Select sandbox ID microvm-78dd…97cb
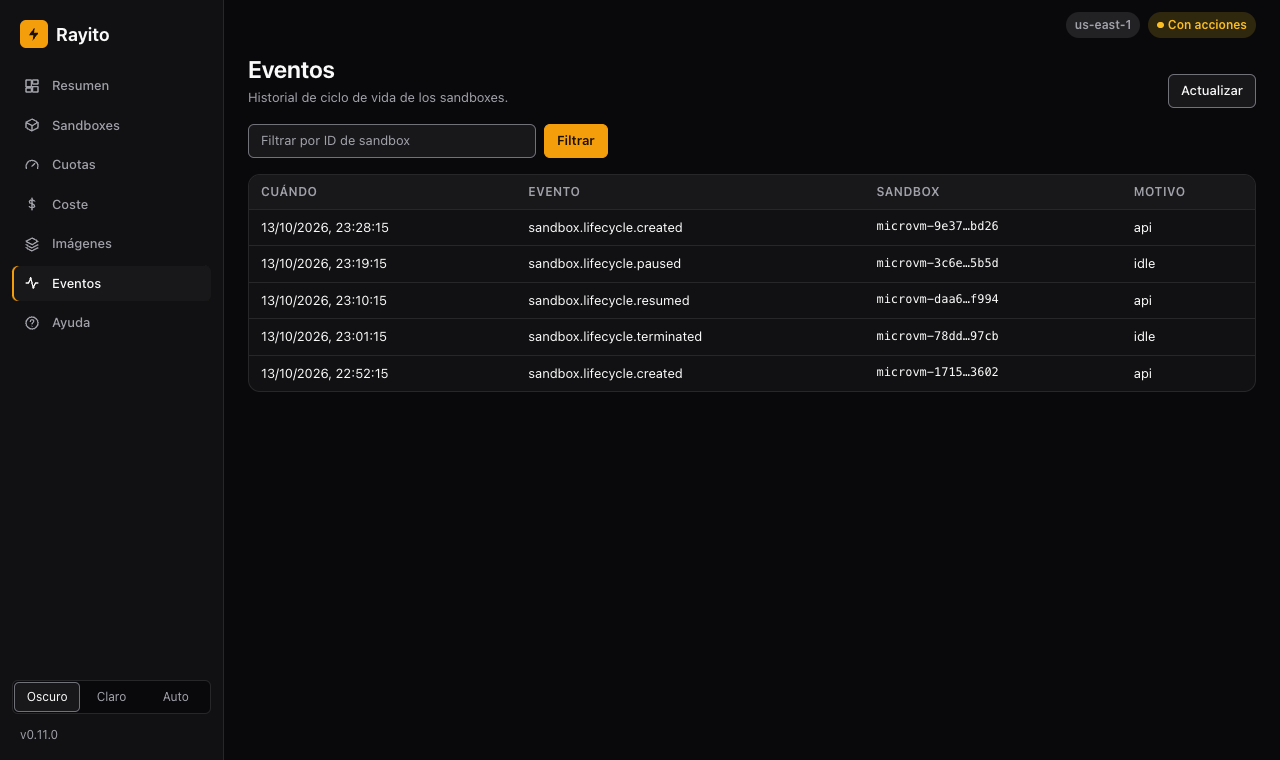 (x=937, y=337)
